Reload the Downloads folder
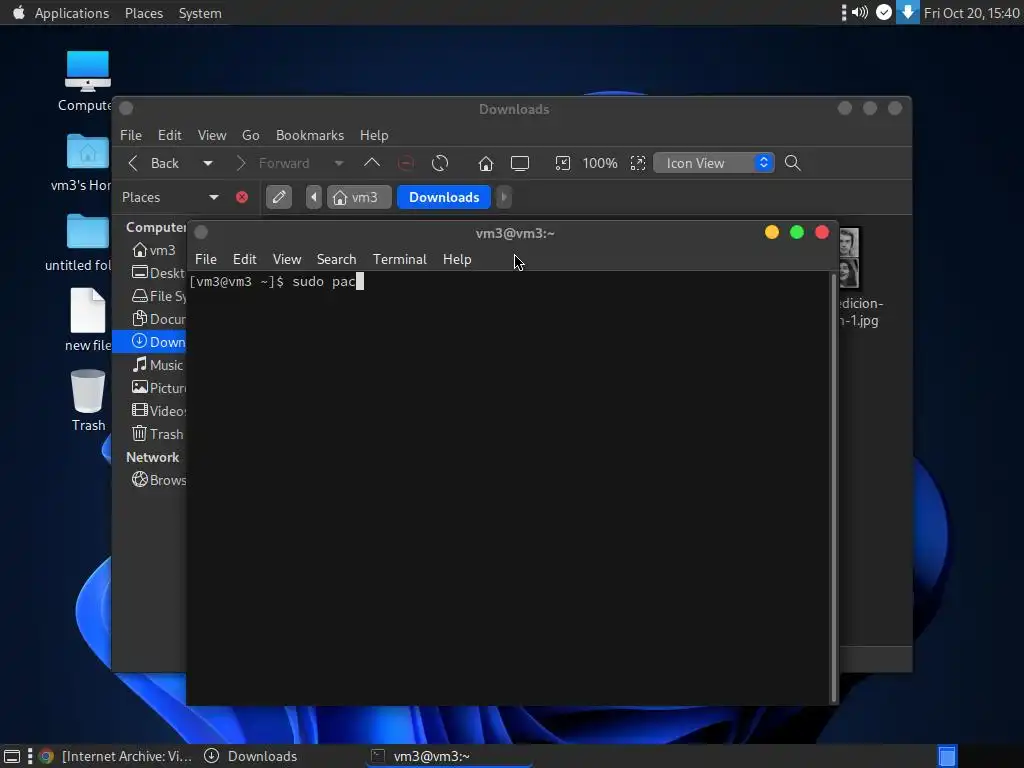1024x768 pixels. point(440,163)
